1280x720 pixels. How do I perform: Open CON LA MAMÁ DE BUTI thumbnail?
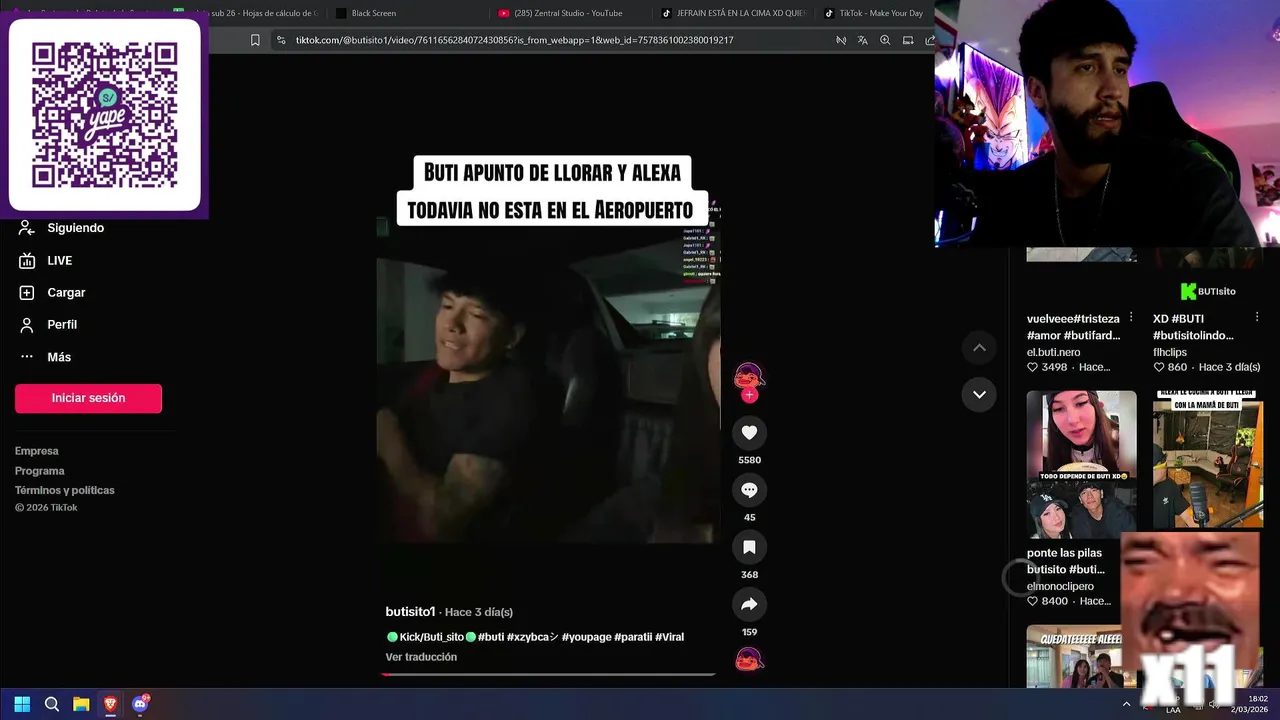1208,460
